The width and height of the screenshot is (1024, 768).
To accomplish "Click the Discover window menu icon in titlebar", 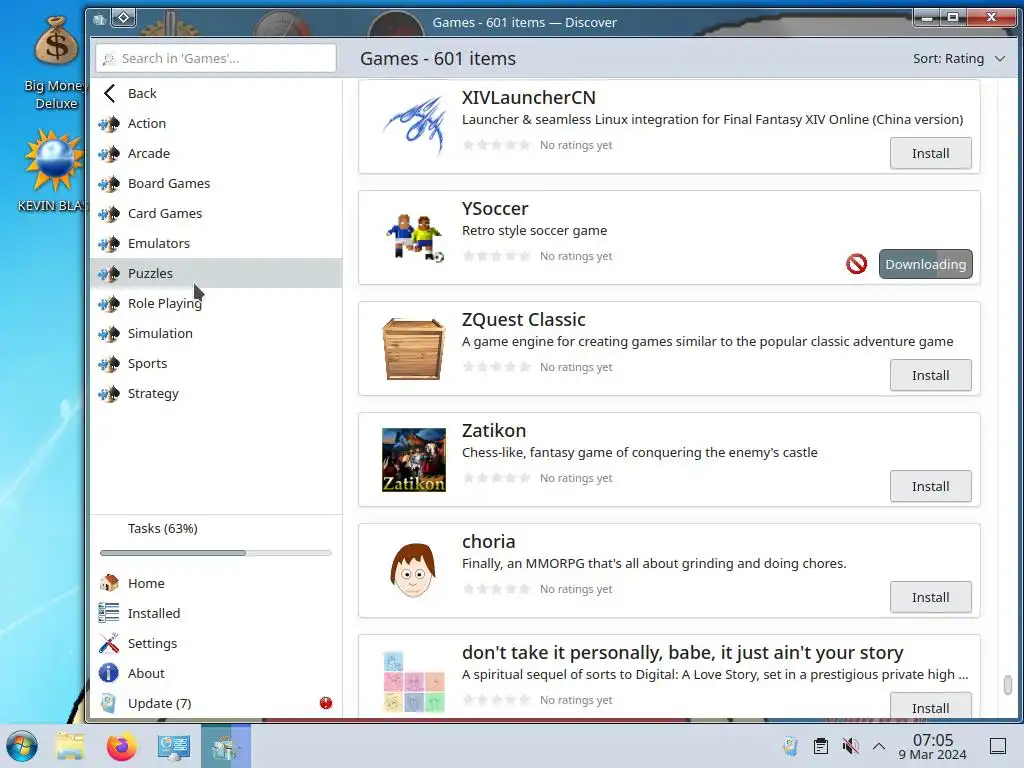I will 99,19.
